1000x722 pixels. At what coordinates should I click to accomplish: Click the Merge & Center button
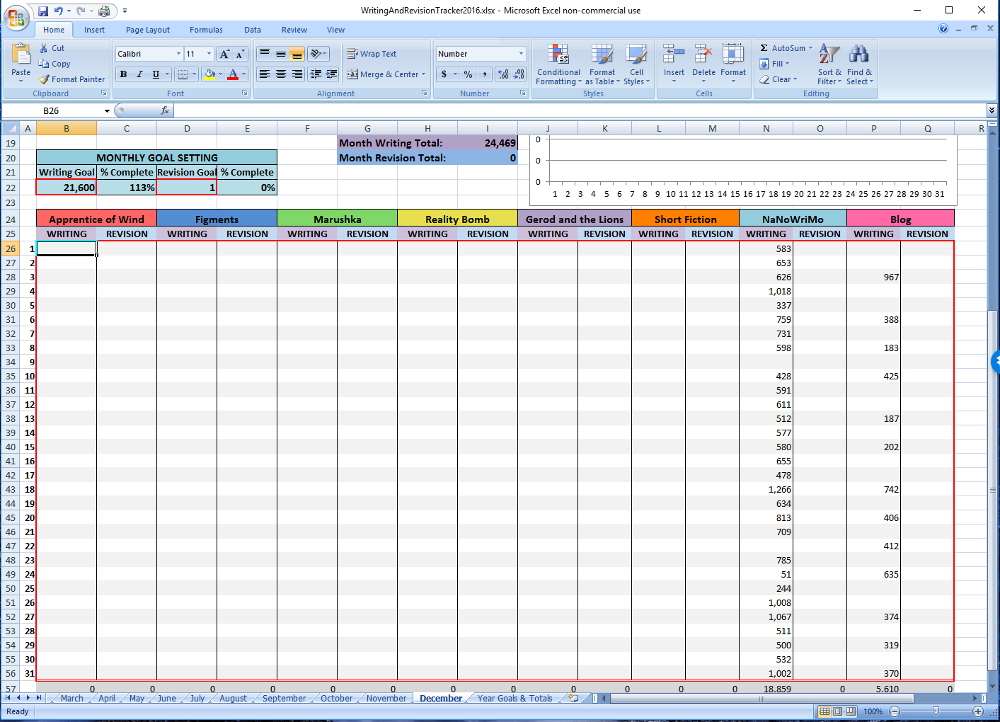click(386, 75)
